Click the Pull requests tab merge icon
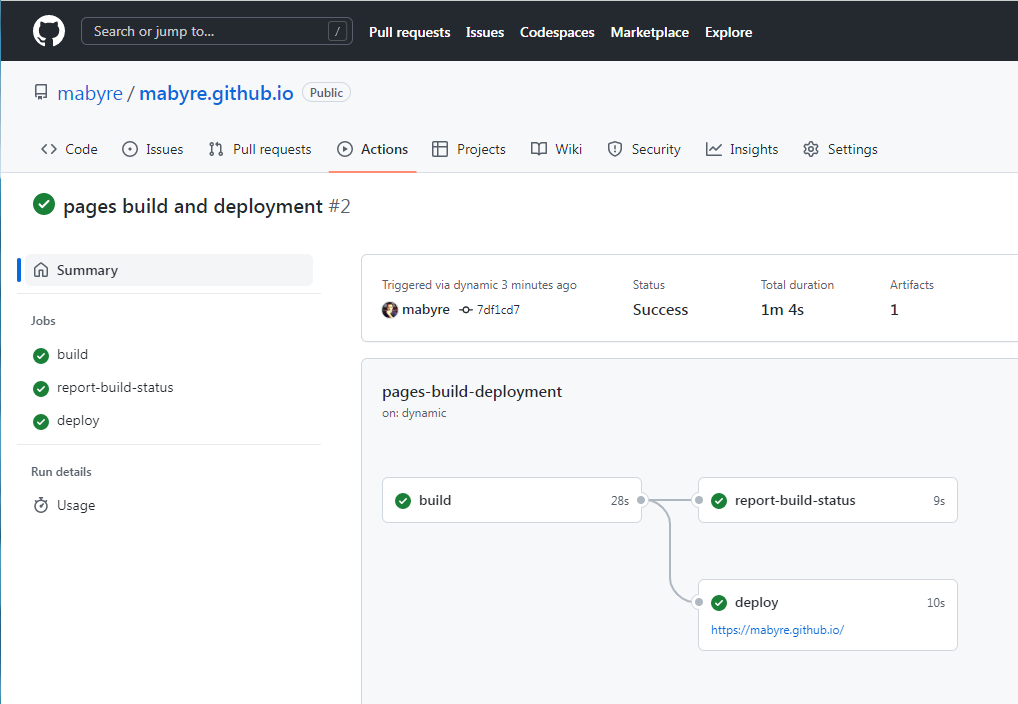The image size is (1018, 704). click(x=216, y=149)
